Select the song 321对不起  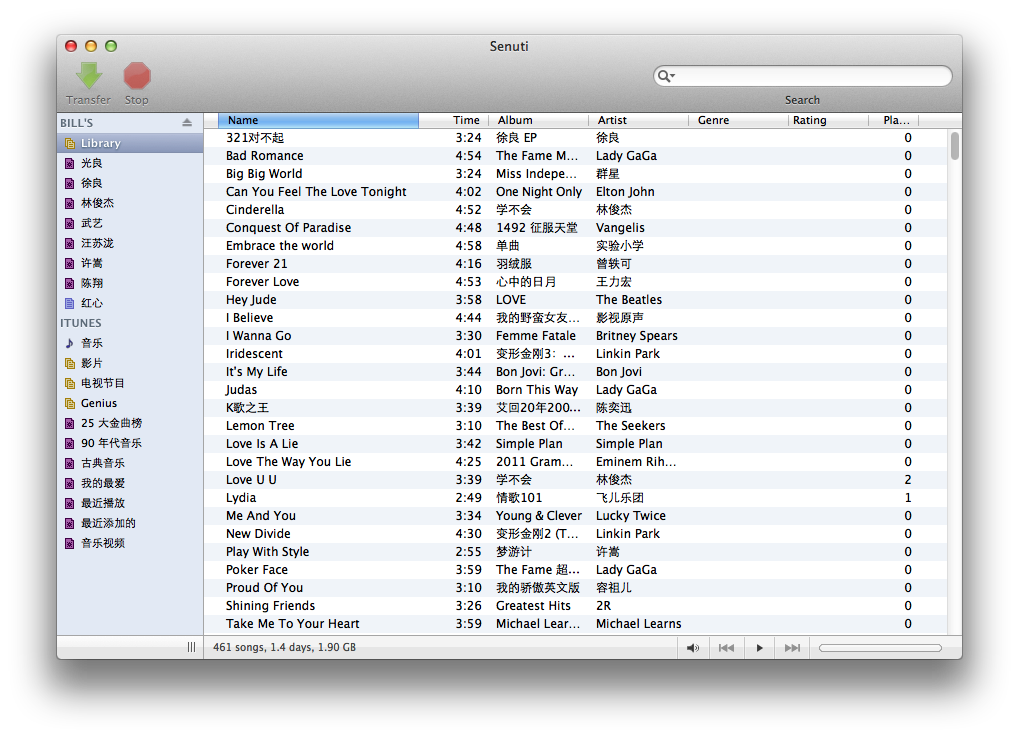pos(575,138)
